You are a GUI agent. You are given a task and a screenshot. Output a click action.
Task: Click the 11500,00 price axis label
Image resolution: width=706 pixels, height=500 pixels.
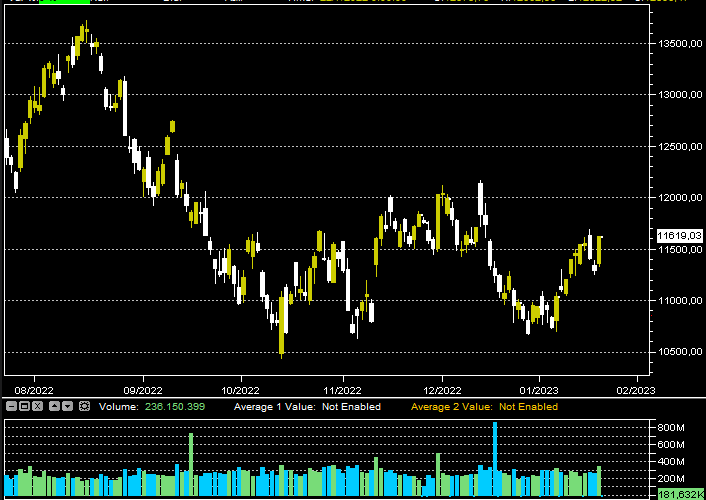tap(680, 249)
